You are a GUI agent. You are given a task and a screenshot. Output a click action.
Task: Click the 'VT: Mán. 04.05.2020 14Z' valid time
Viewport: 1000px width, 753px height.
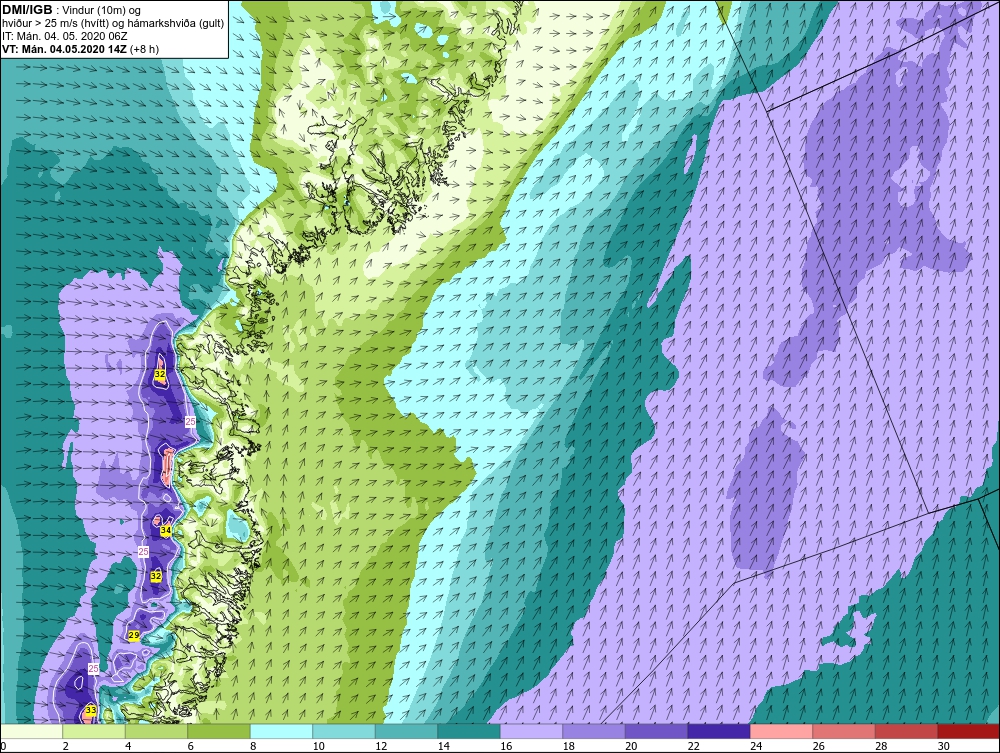(64, 49)
